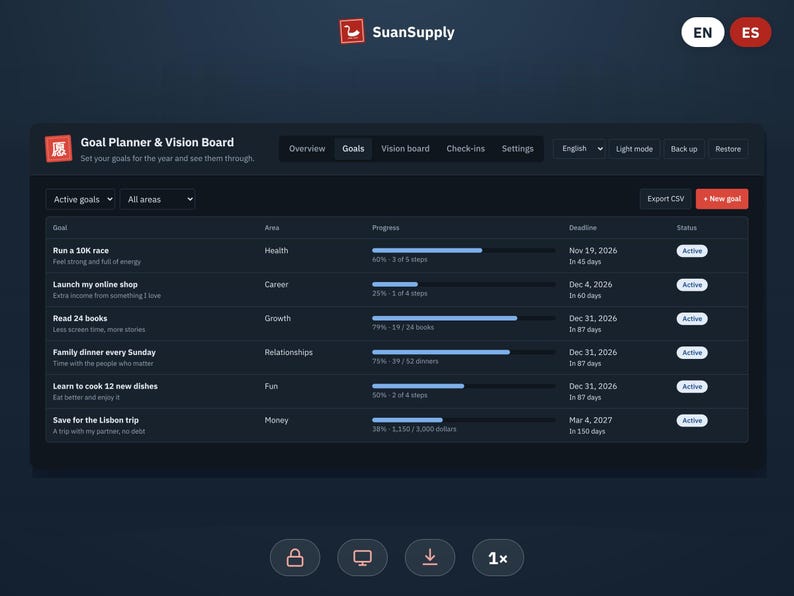794x596 pixels.
Task: Switch site language to EN
Action: 703,32
